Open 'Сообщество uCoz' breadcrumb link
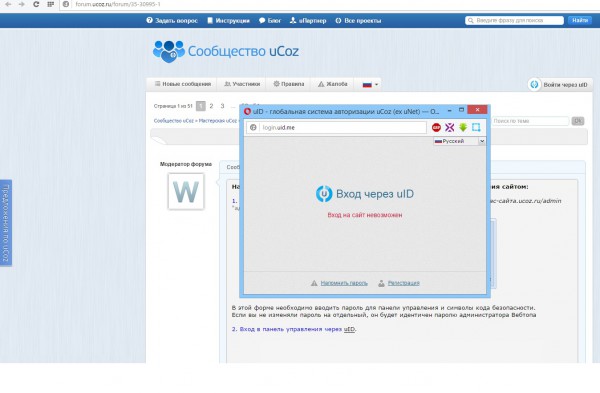 click(x=174, y=121)
